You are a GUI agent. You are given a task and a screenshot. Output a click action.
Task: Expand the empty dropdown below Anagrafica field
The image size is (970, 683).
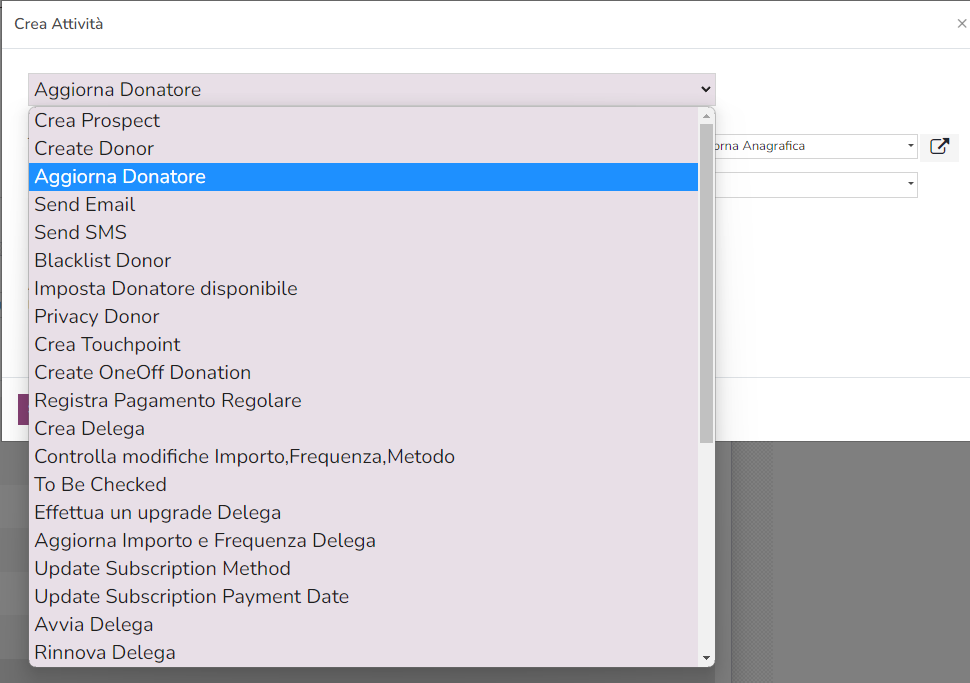(910, 185)
